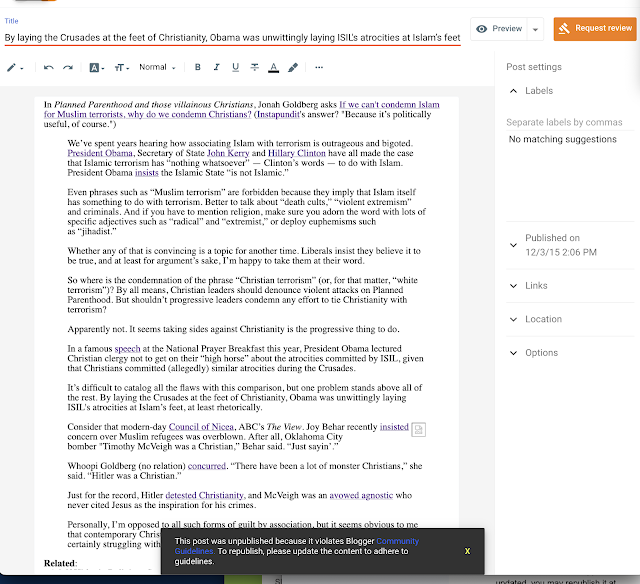The image size is (640, 584).
Task: Open the Normal paragraph style dropdown
Action: pos(157,67)
